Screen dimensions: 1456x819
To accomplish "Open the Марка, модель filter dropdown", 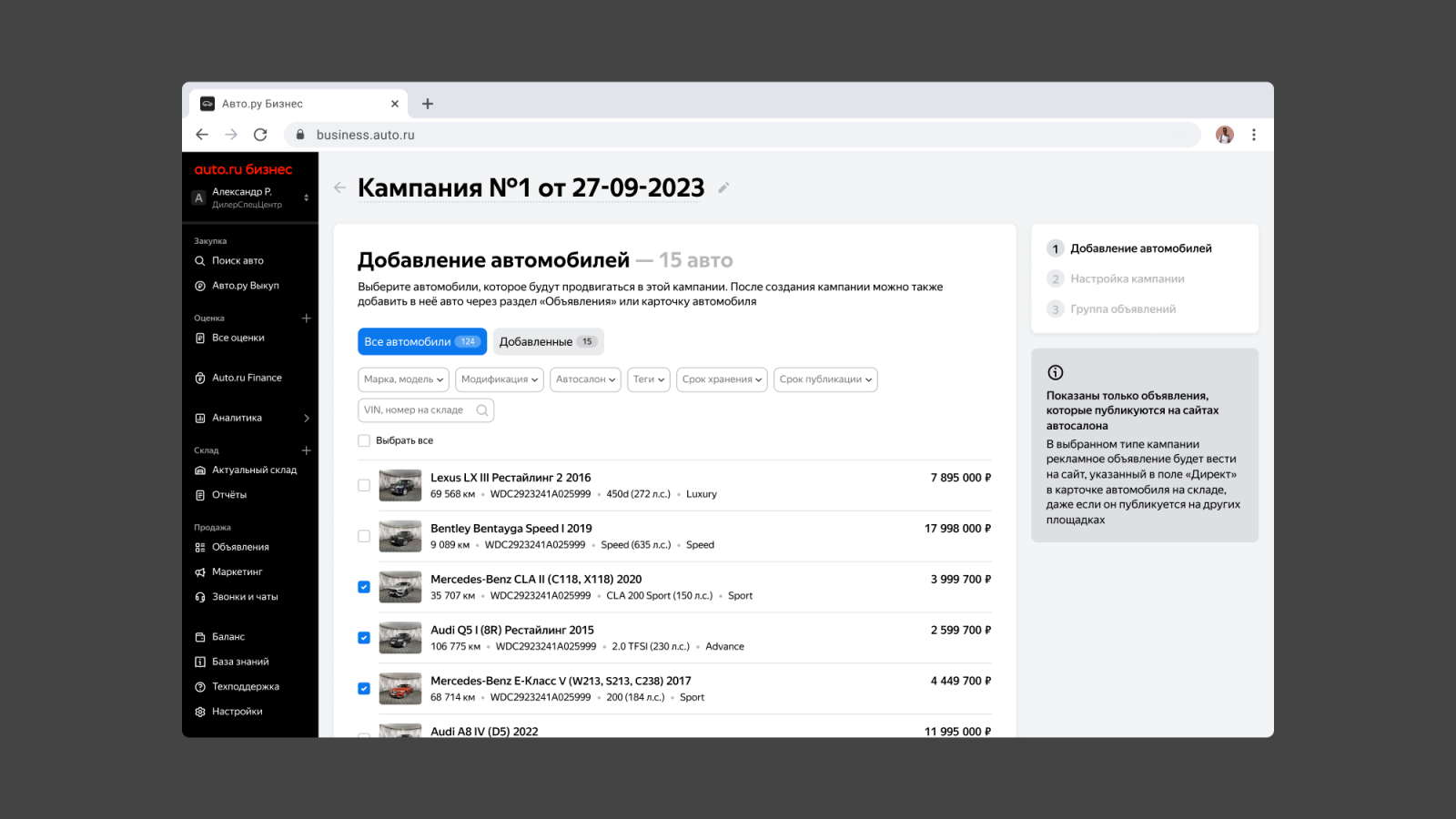I will point(403,379).
